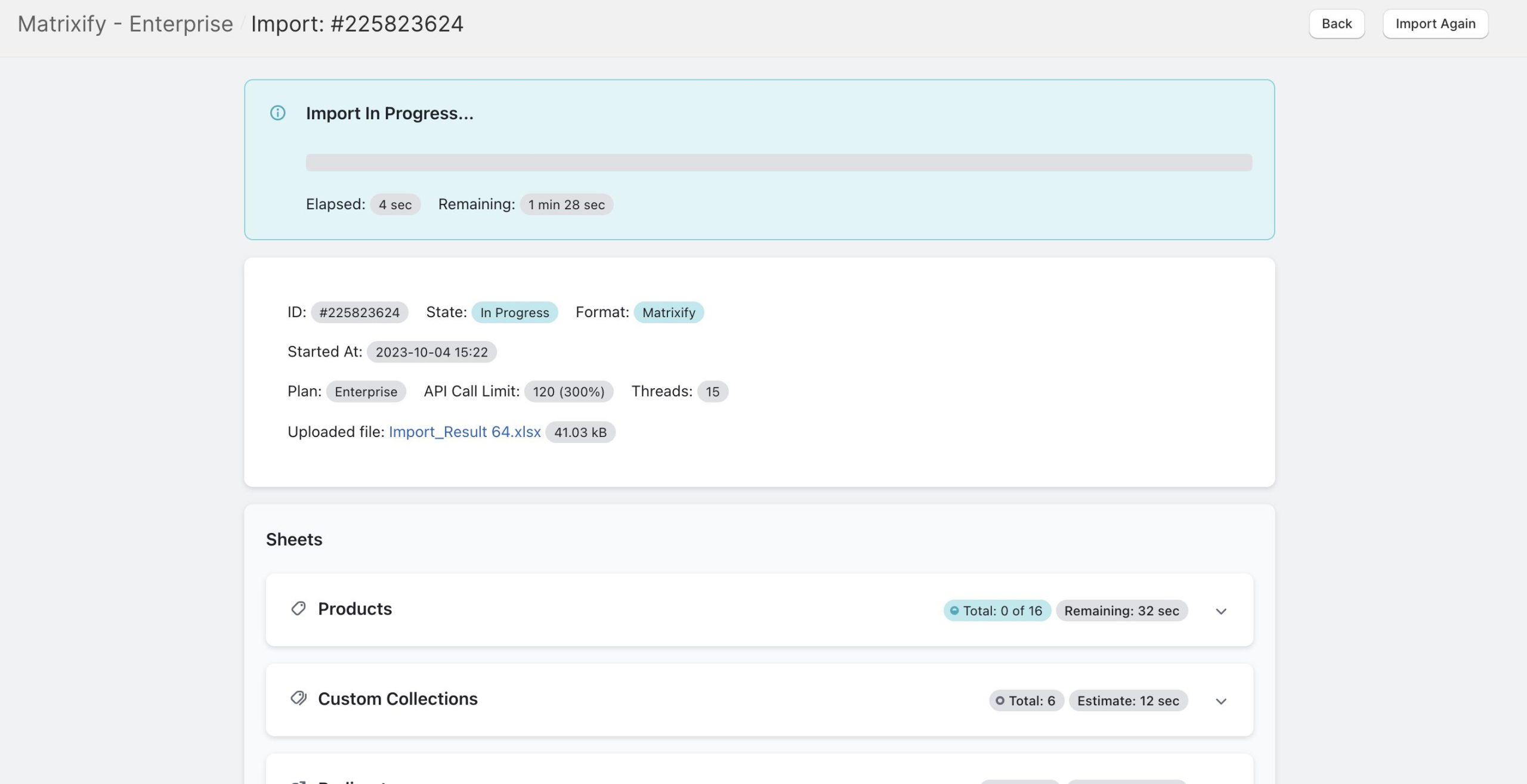This screenshot has width=1527, height=784.
Task: Expand the Custom Collections sheet row
Action: click(1222, 701)
